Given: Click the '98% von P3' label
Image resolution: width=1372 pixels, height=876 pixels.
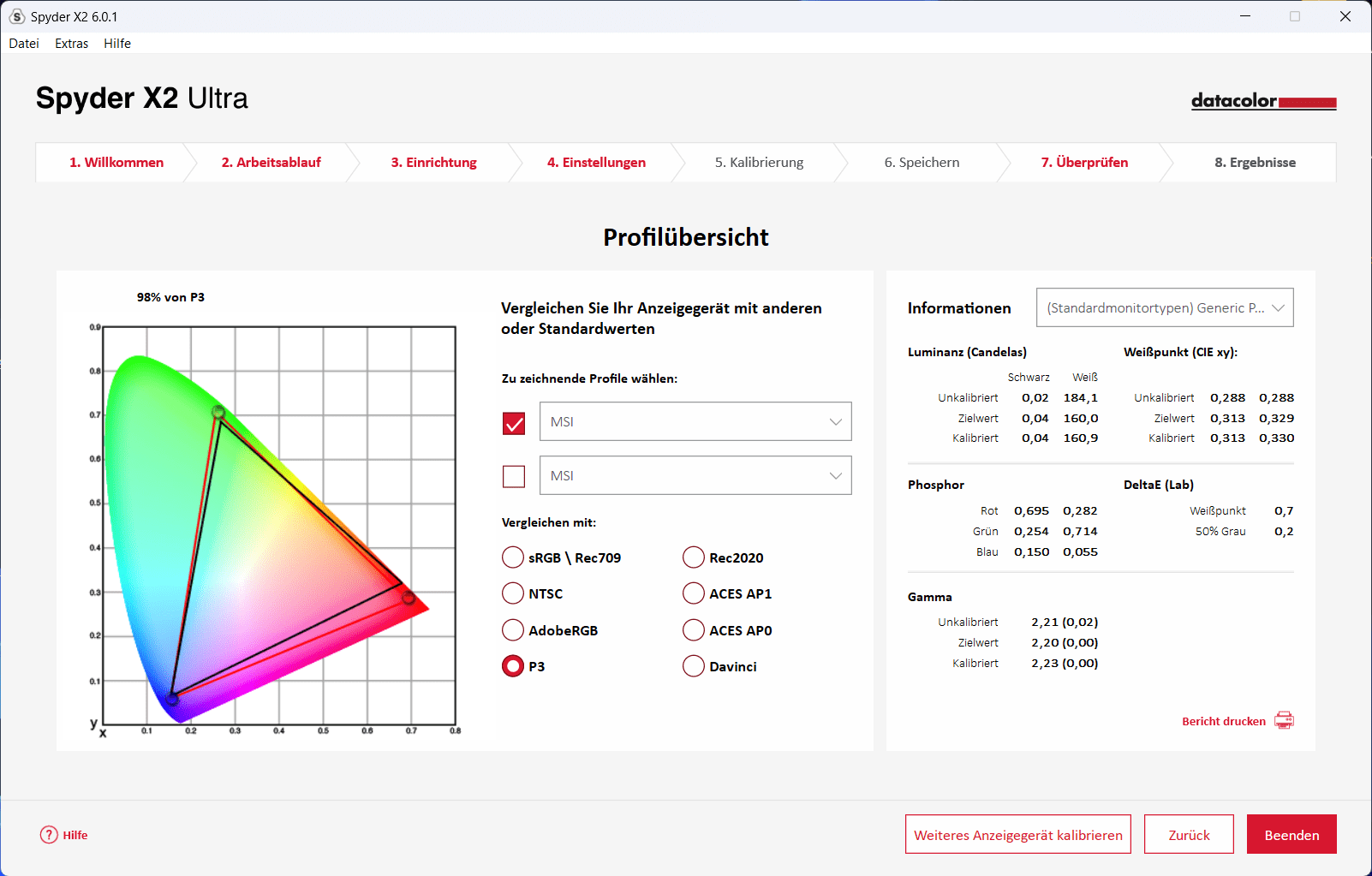Looking at the screenshot, I should tap(170, 297).
